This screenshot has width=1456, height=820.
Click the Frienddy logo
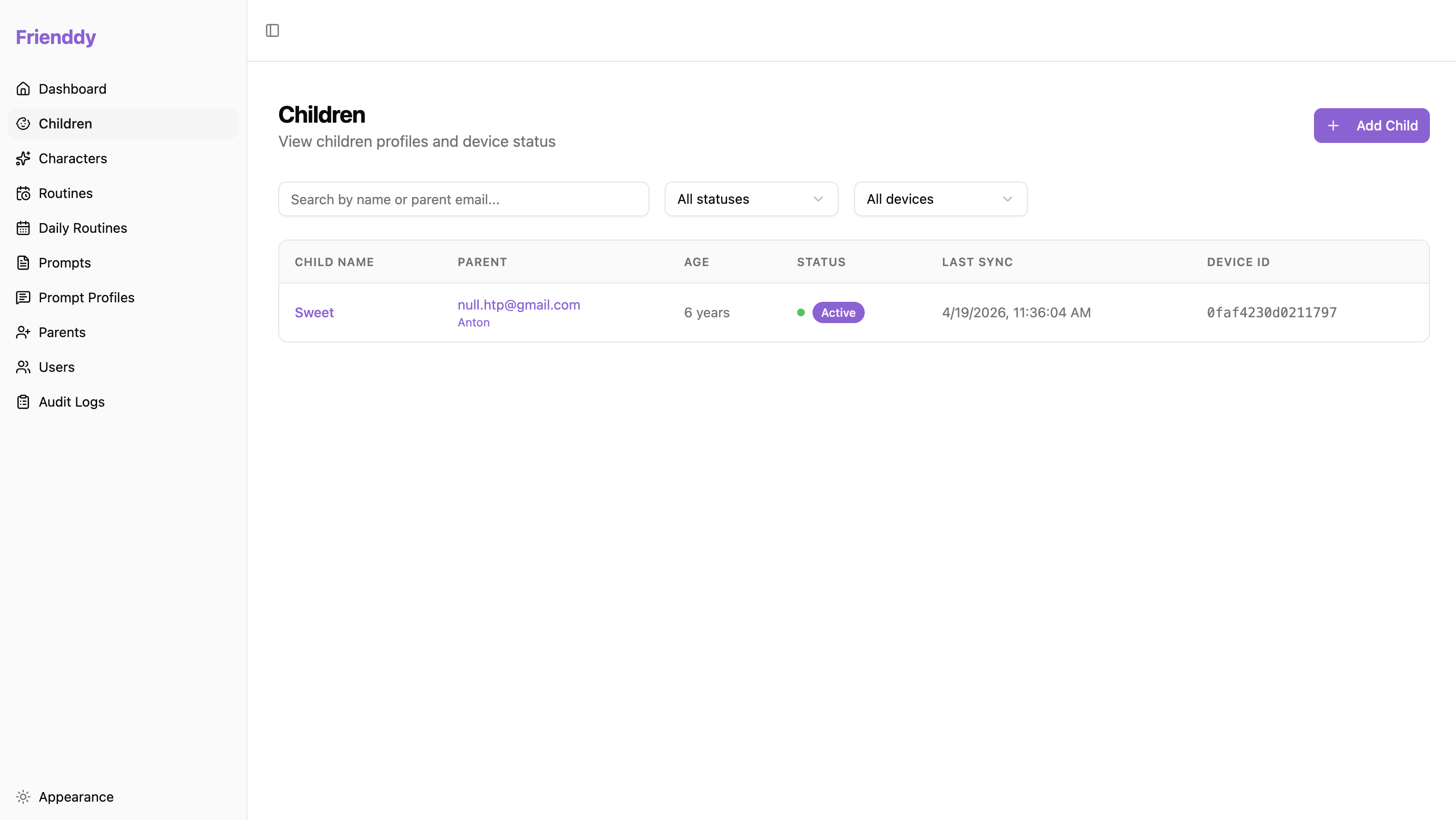tap(56, 37)
